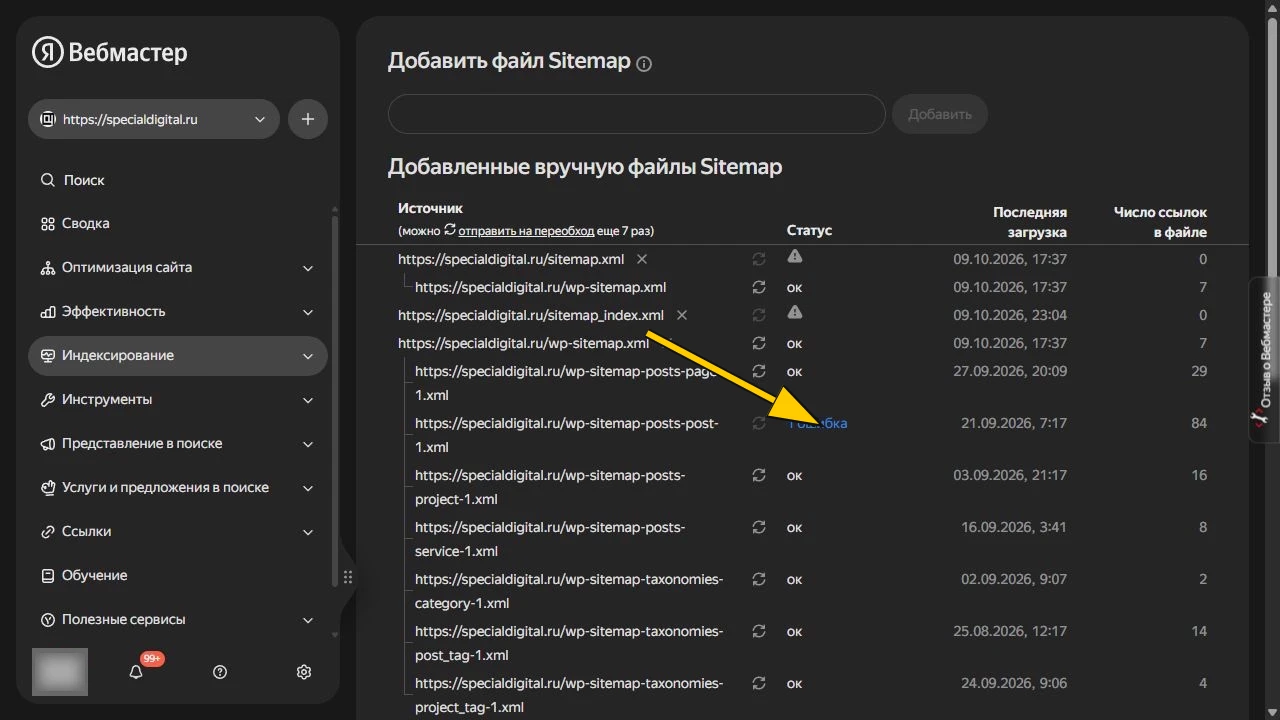Click the warning status icon for sitemap.xml
The height and width of the screenshot is (720, 1280).
(x=795, y=257)
